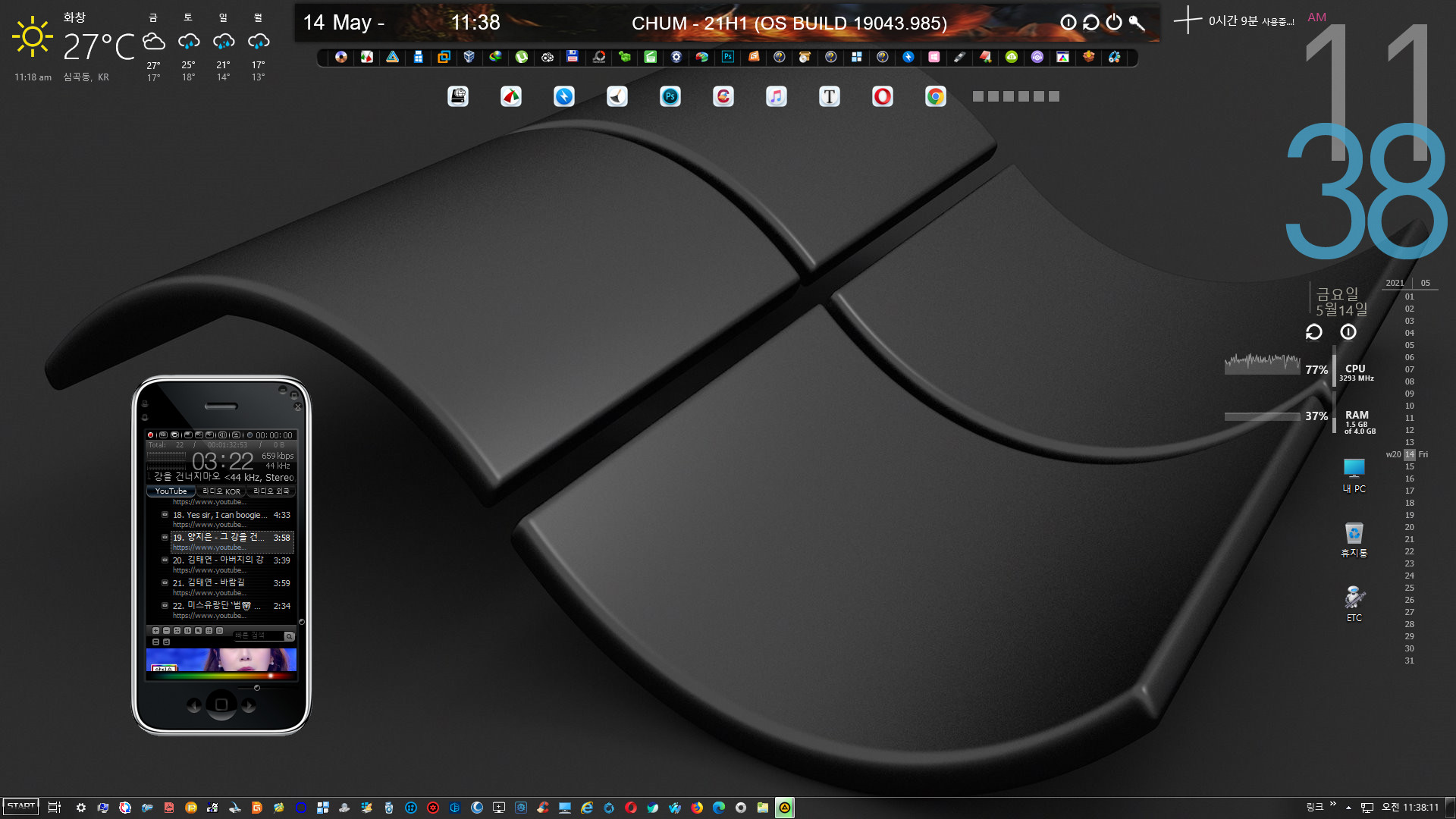This screenshot has height=819, width=1456.
Task: Click the previous arrow on the phone skin
Action: pos(194,705)
